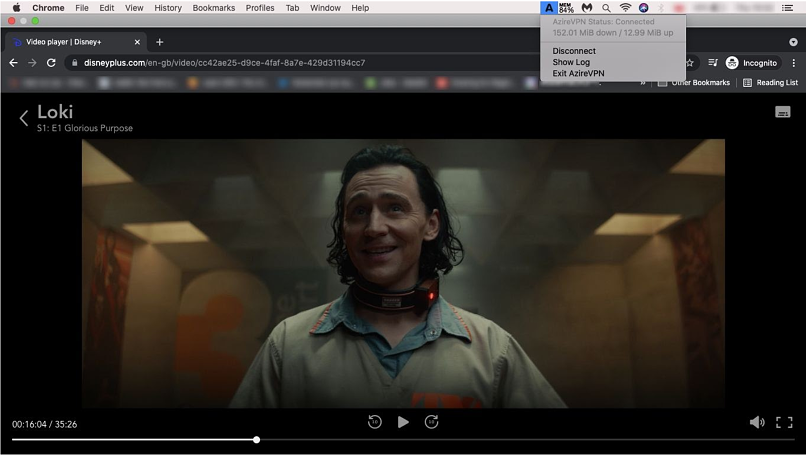Open the File menu
This screenshot has height=455, width=806.
click(x=82, y=8)
